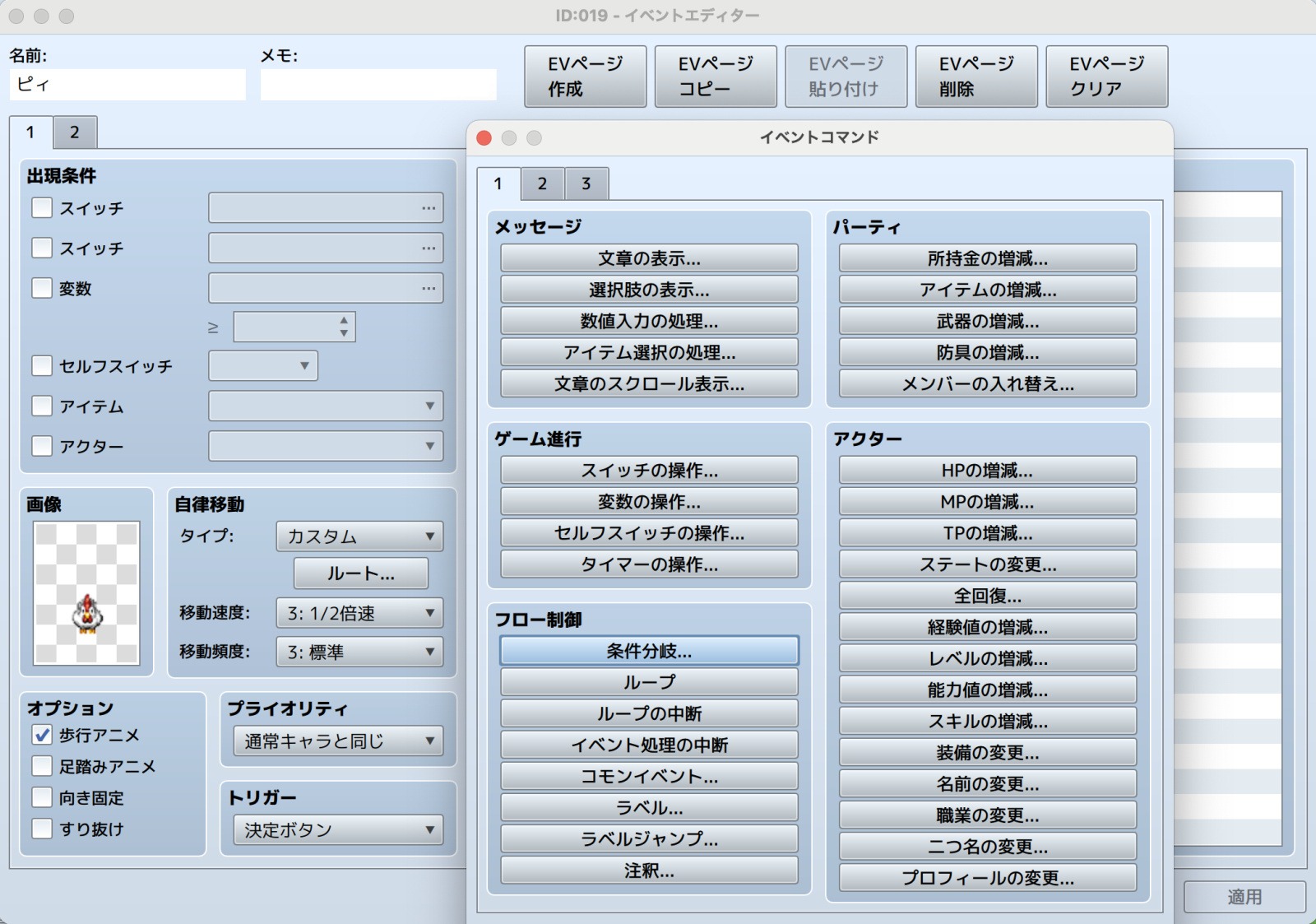The width and height of the screenshot is (1316, 924).
Task: Open the プライオリティ dropdown
Action: click(x=338, y=741)
